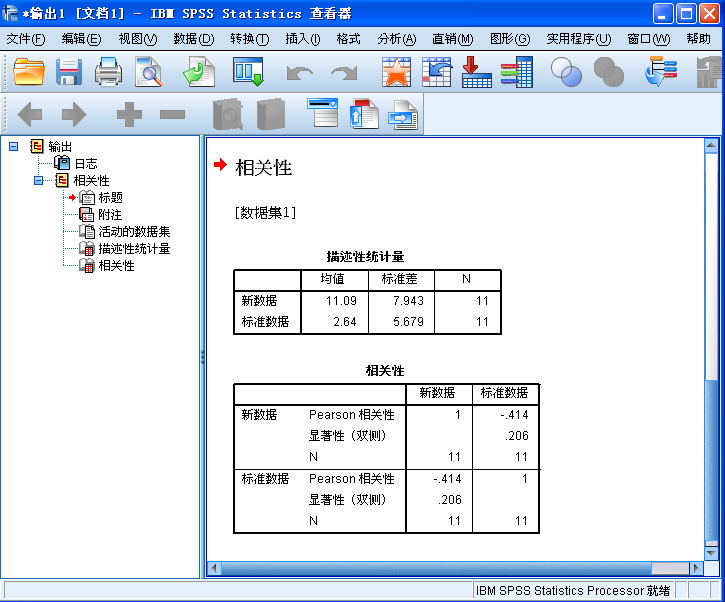Image resolution: width=725 pixels, height=602 pixels.
Task: Print the output with printer icon
Action: coord(109,72)
